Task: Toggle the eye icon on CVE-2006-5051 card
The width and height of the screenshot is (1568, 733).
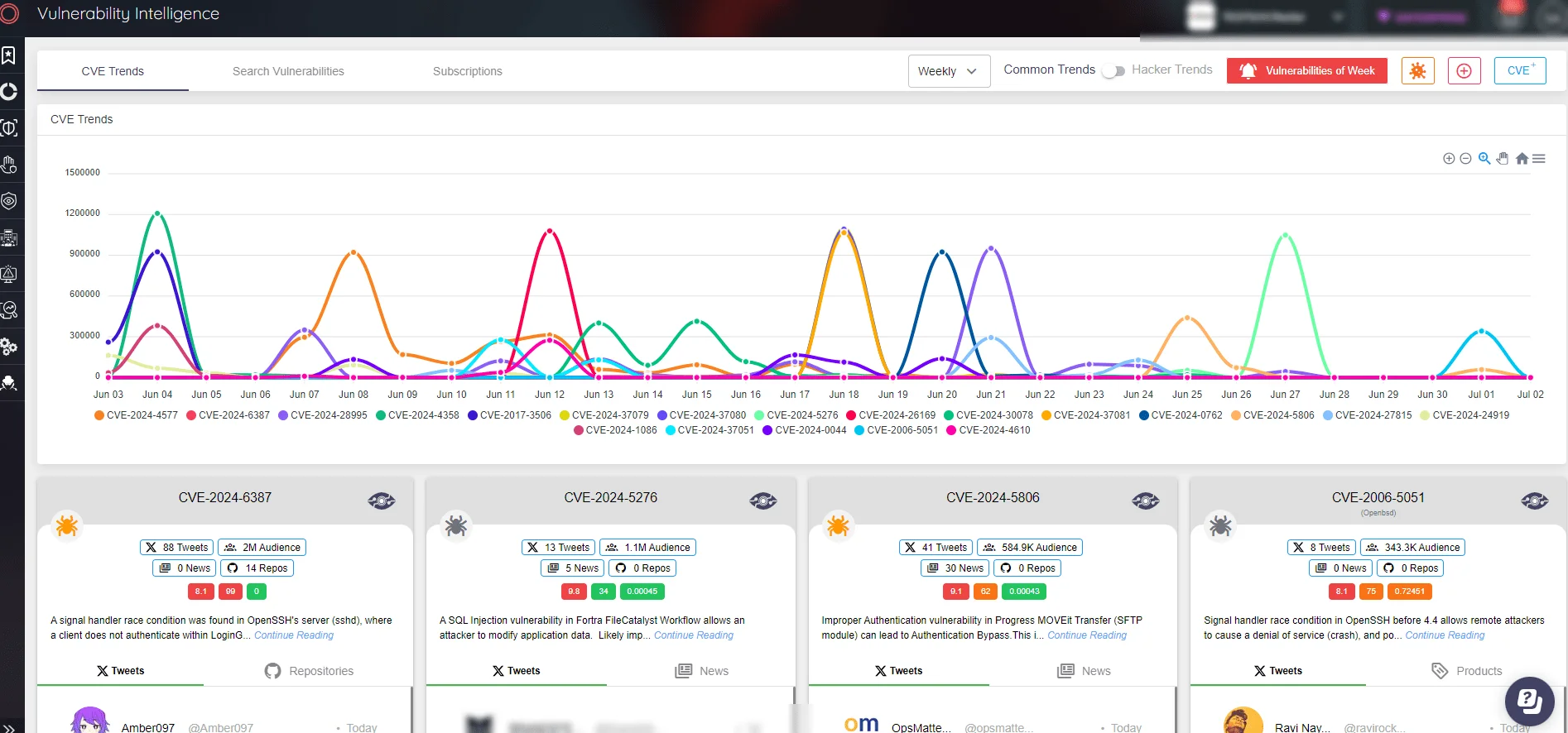Action: (x=1535, y=501)
